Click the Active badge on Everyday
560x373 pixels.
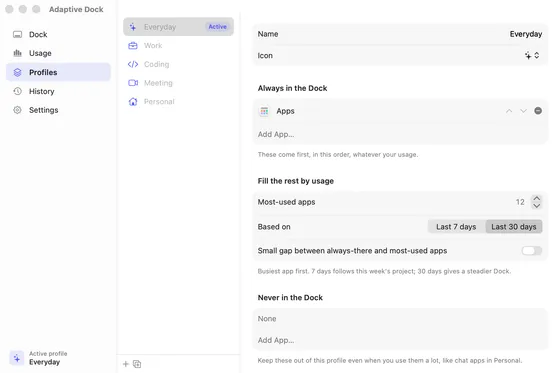coord(218,27)
